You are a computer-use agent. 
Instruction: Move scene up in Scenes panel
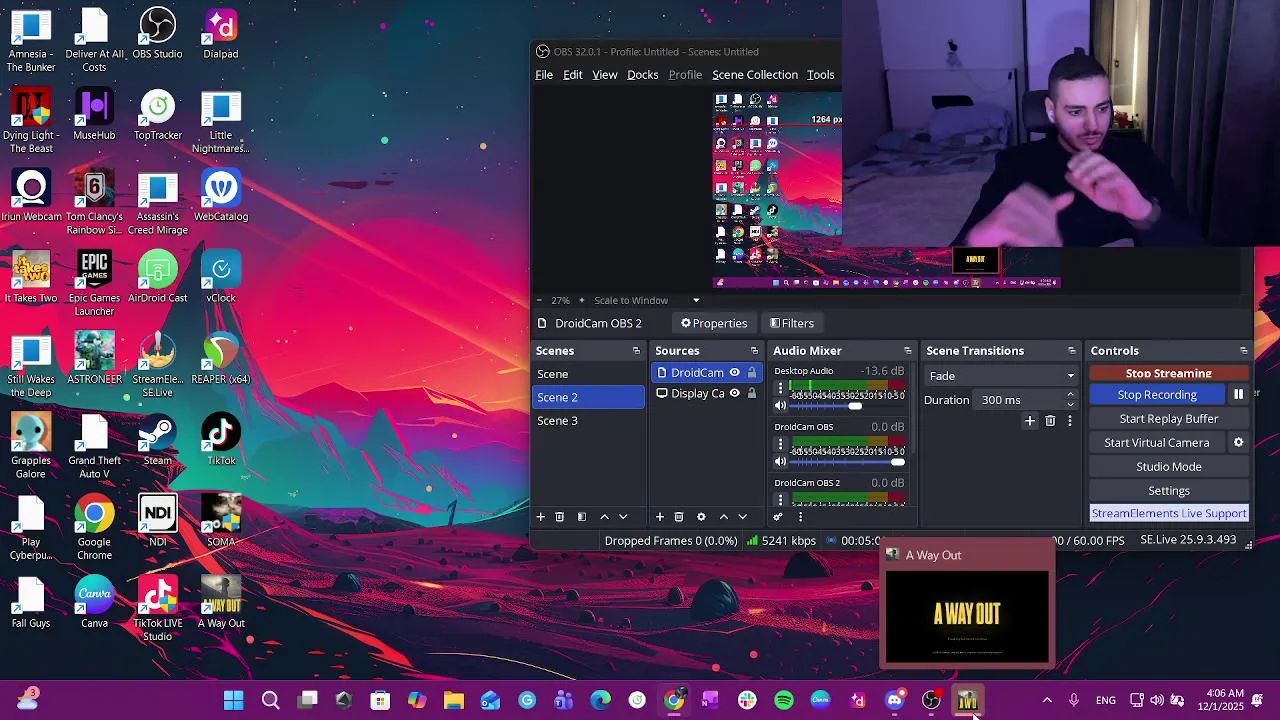coord(604,517)
